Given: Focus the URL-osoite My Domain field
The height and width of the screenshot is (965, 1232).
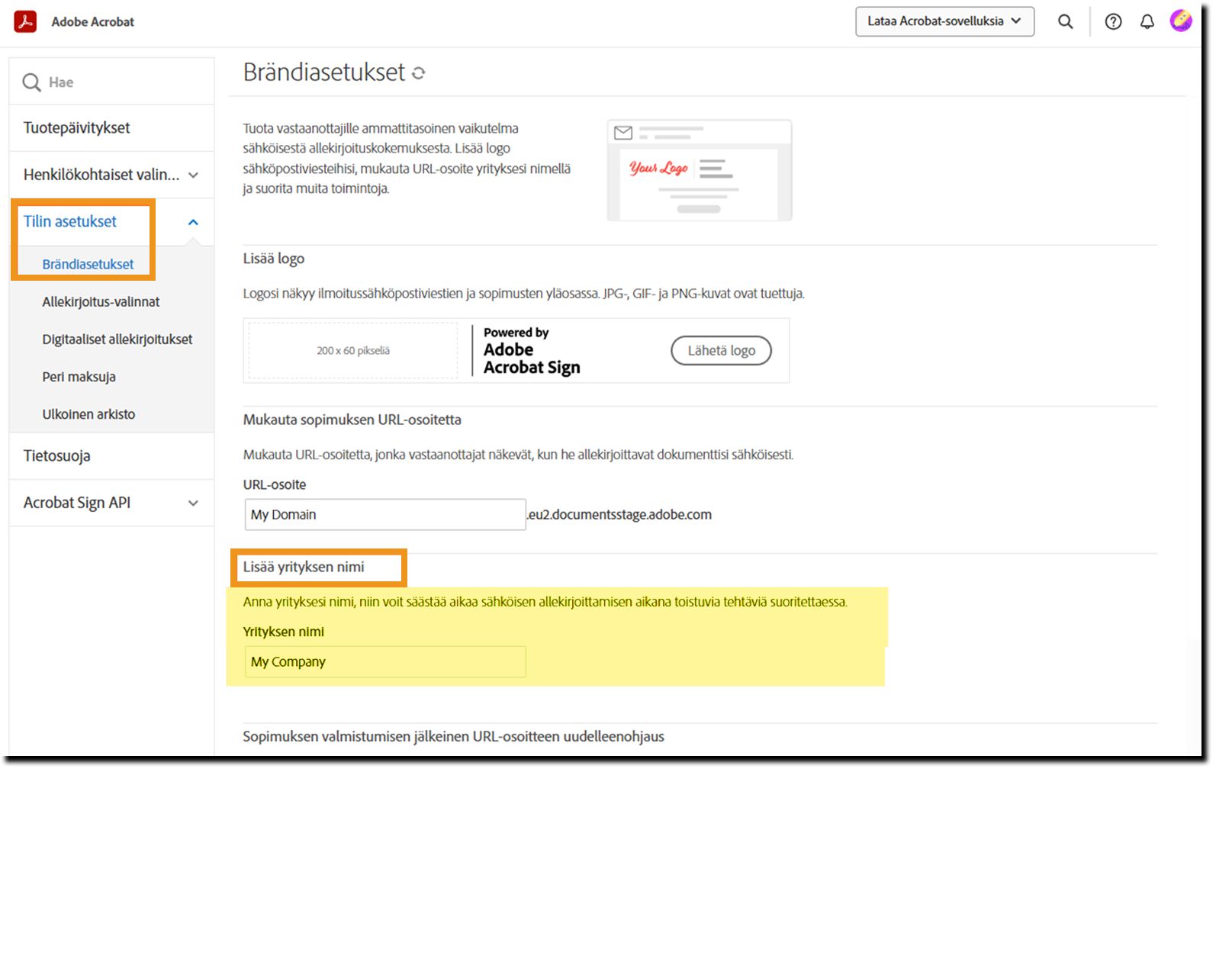Looking at the screenshot, I should pyautogui.click(x=385, y=514).
